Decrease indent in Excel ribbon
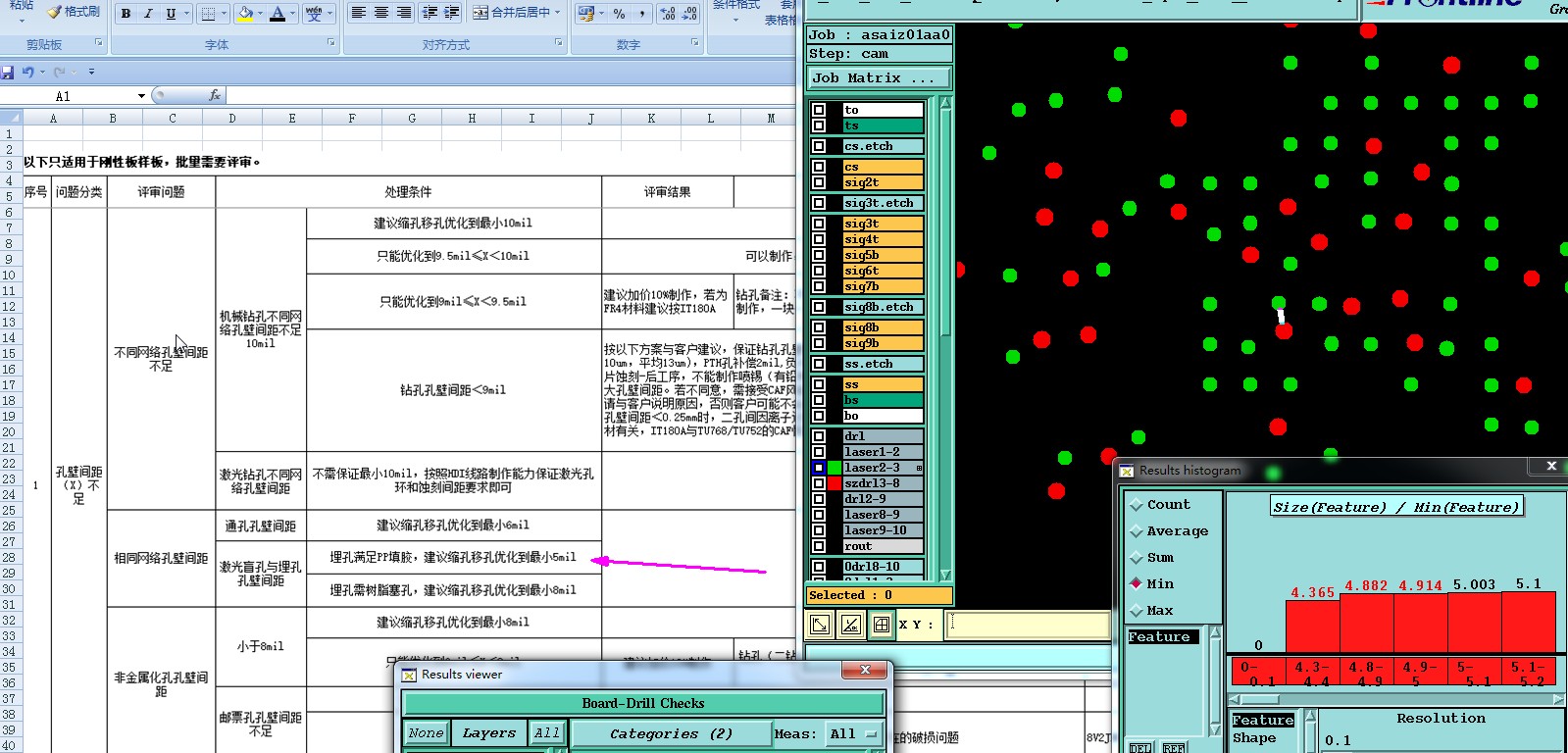 coord(430,13)
